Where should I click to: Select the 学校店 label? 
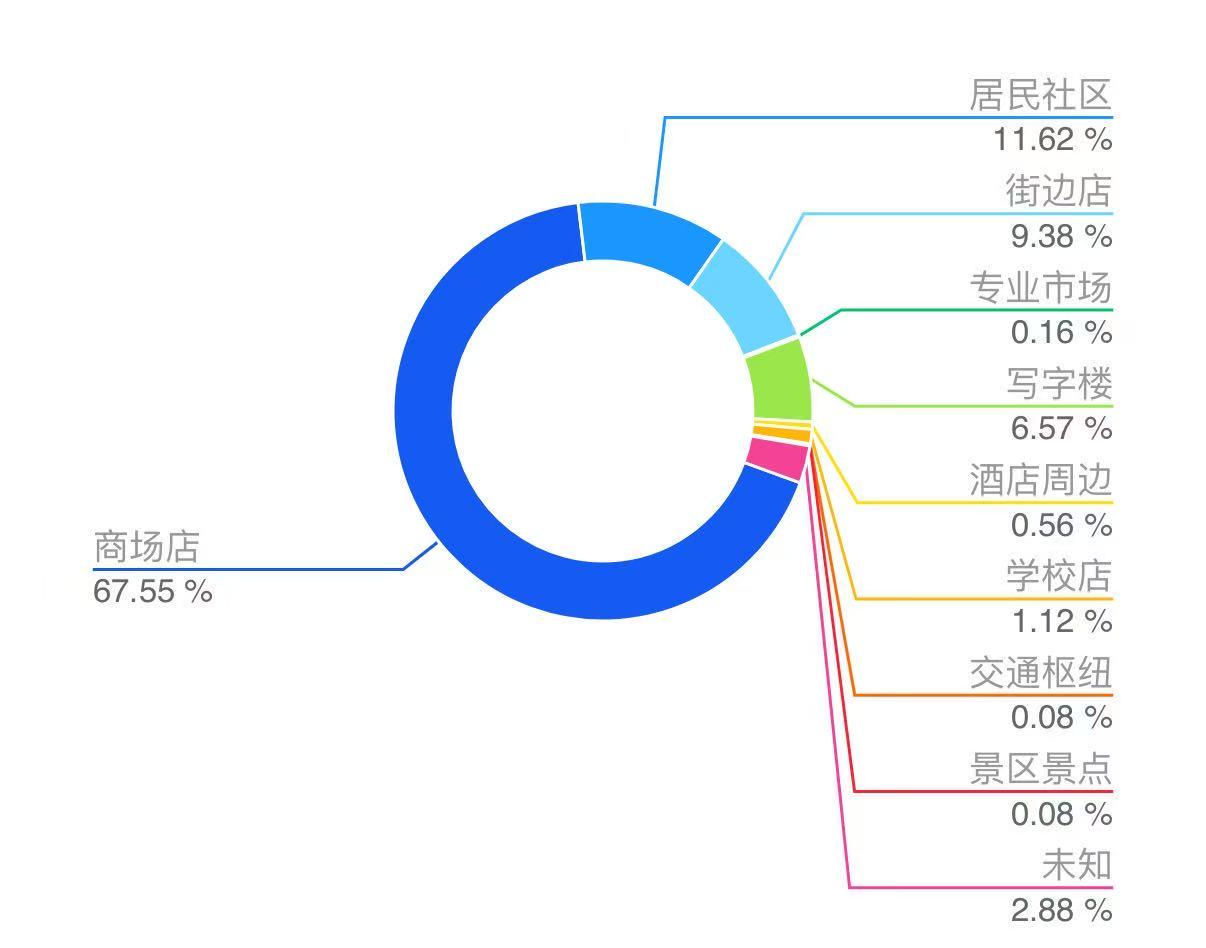1058,576
